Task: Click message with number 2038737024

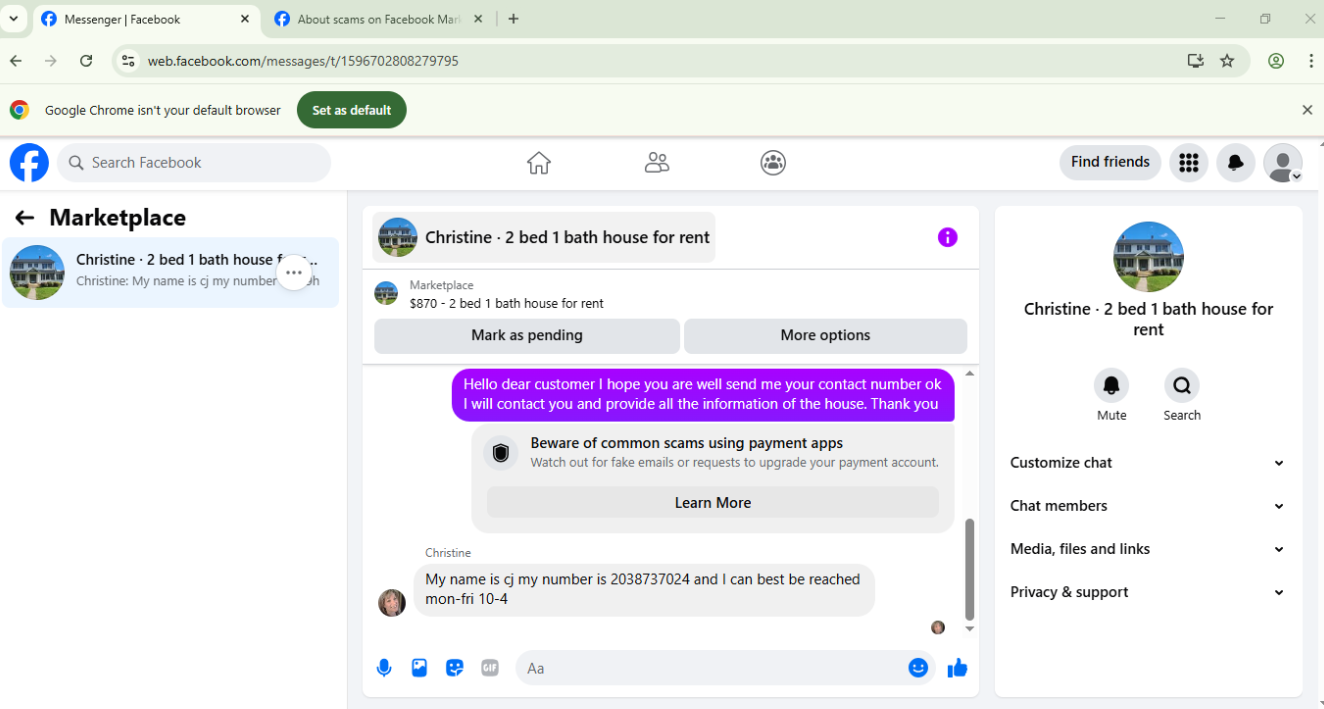Action: coord(643,589)
